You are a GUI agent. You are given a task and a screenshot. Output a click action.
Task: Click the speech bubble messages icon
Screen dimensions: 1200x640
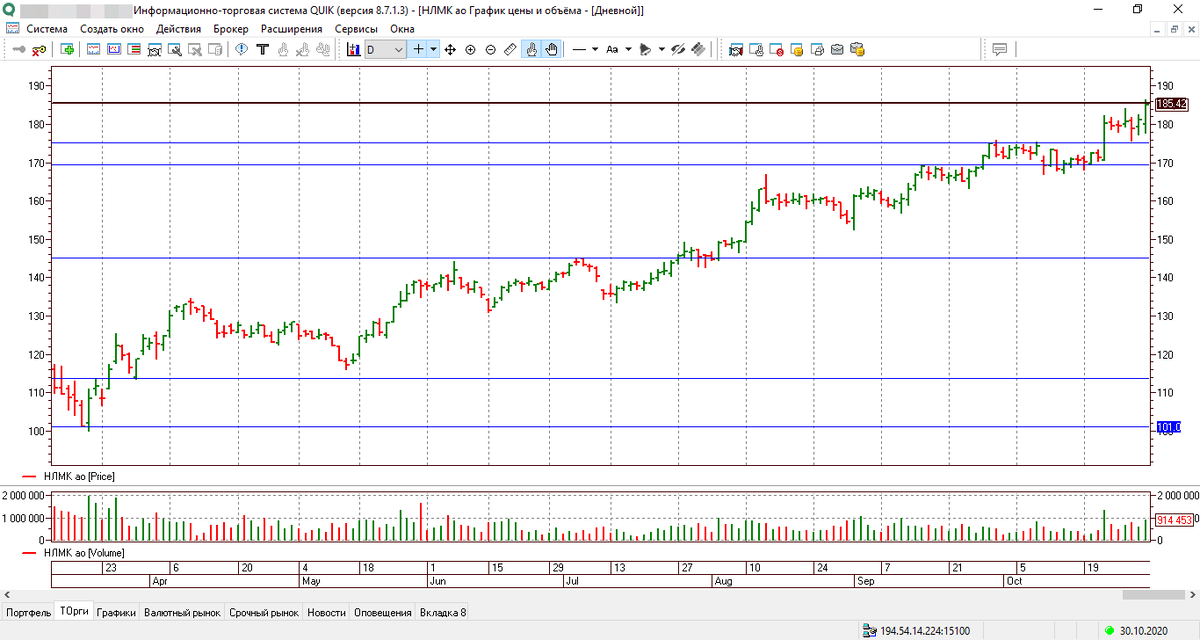pos(1000,49)
